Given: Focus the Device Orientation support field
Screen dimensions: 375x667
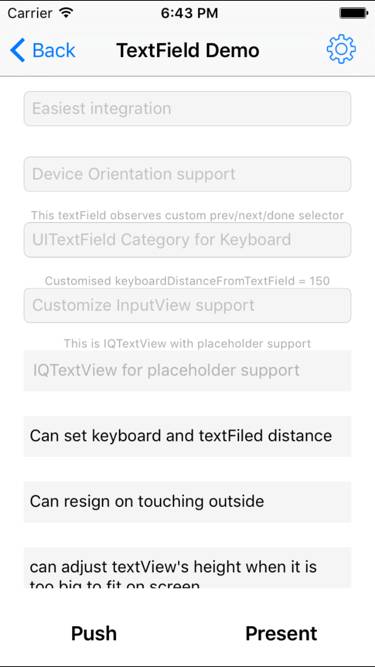Looking at the screenshot, I should click(x=188, y=174).
